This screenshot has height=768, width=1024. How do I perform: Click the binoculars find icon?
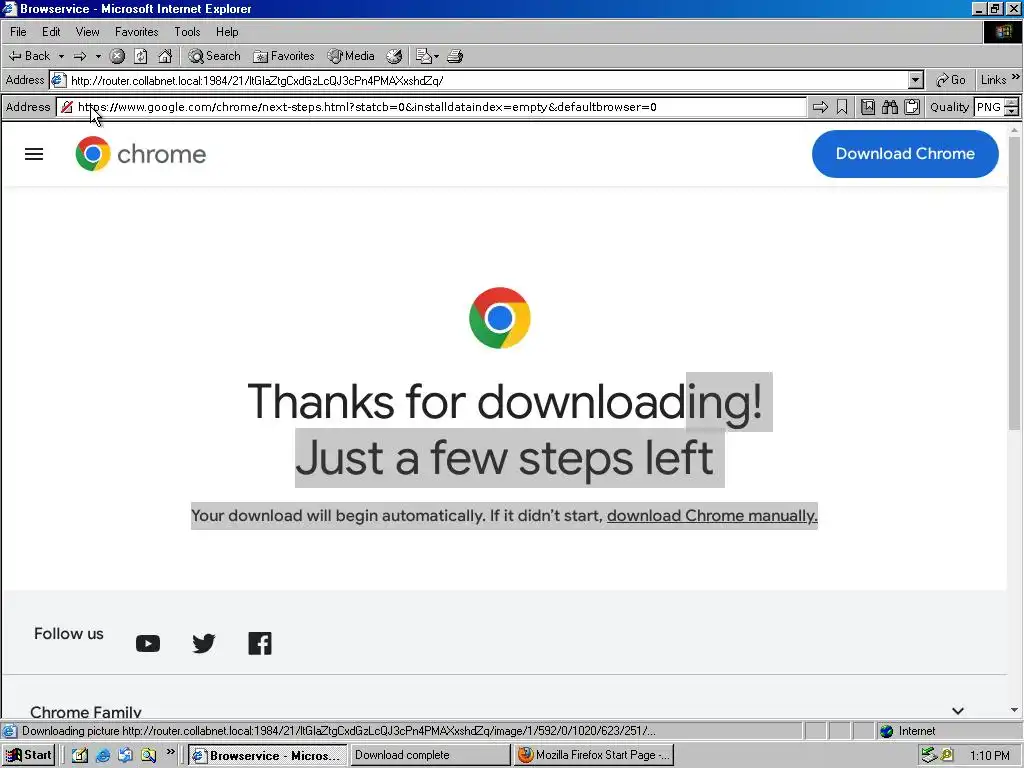[890, 107]
